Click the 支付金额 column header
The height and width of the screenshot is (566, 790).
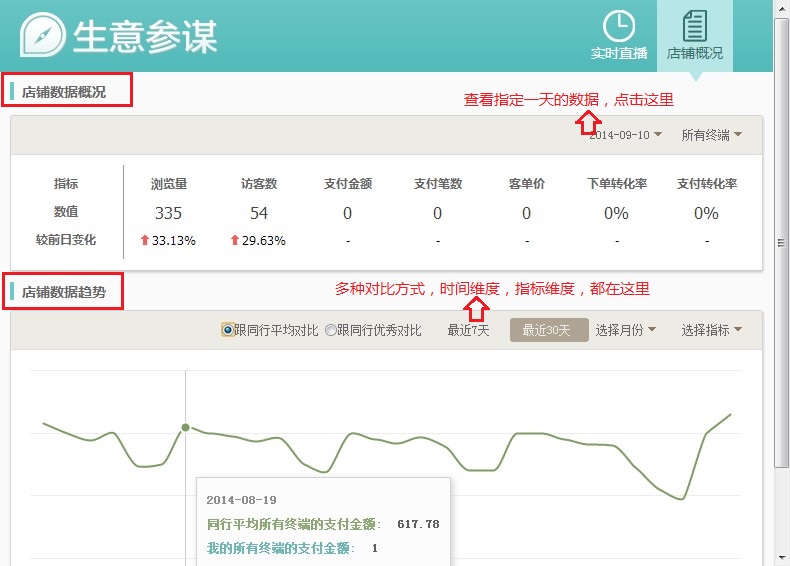coord(348,184)
